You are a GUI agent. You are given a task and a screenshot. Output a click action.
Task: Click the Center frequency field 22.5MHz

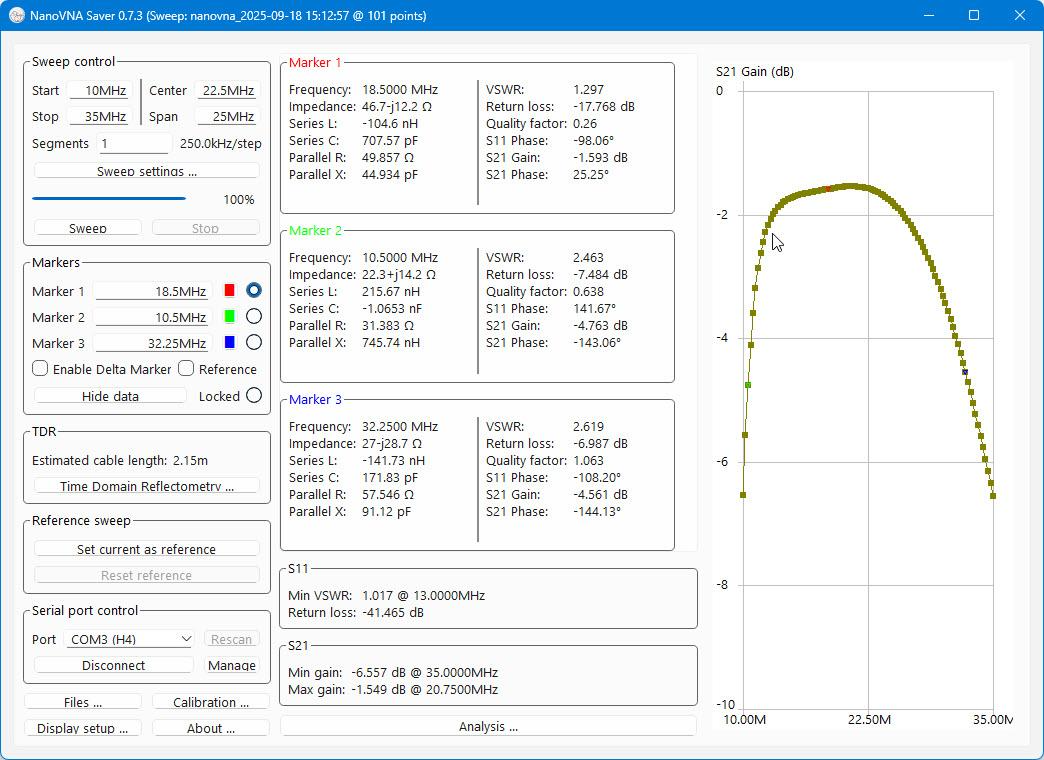(x=227, y=91)
